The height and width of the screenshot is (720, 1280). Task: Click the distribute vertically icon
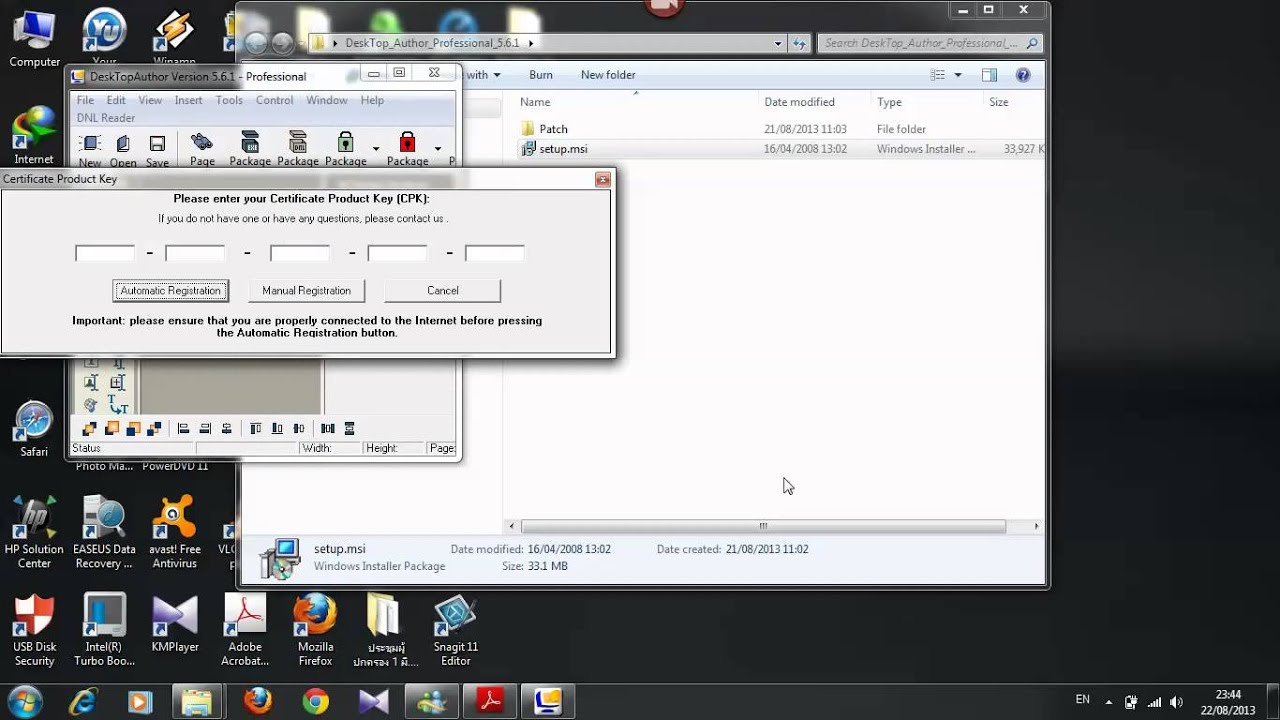point(349,428)
